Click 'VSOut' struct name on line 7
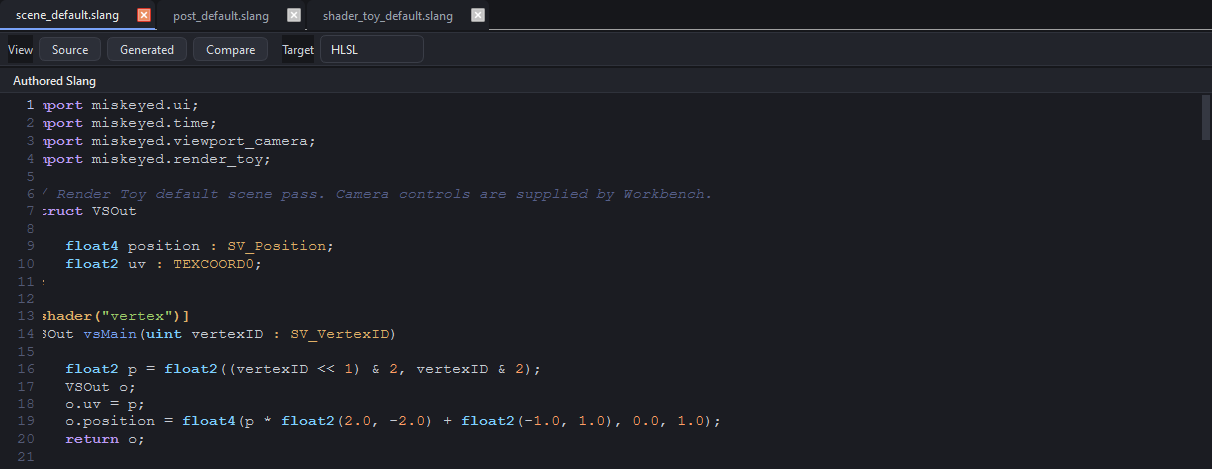Screen dimensions: 1212x469 115,211
